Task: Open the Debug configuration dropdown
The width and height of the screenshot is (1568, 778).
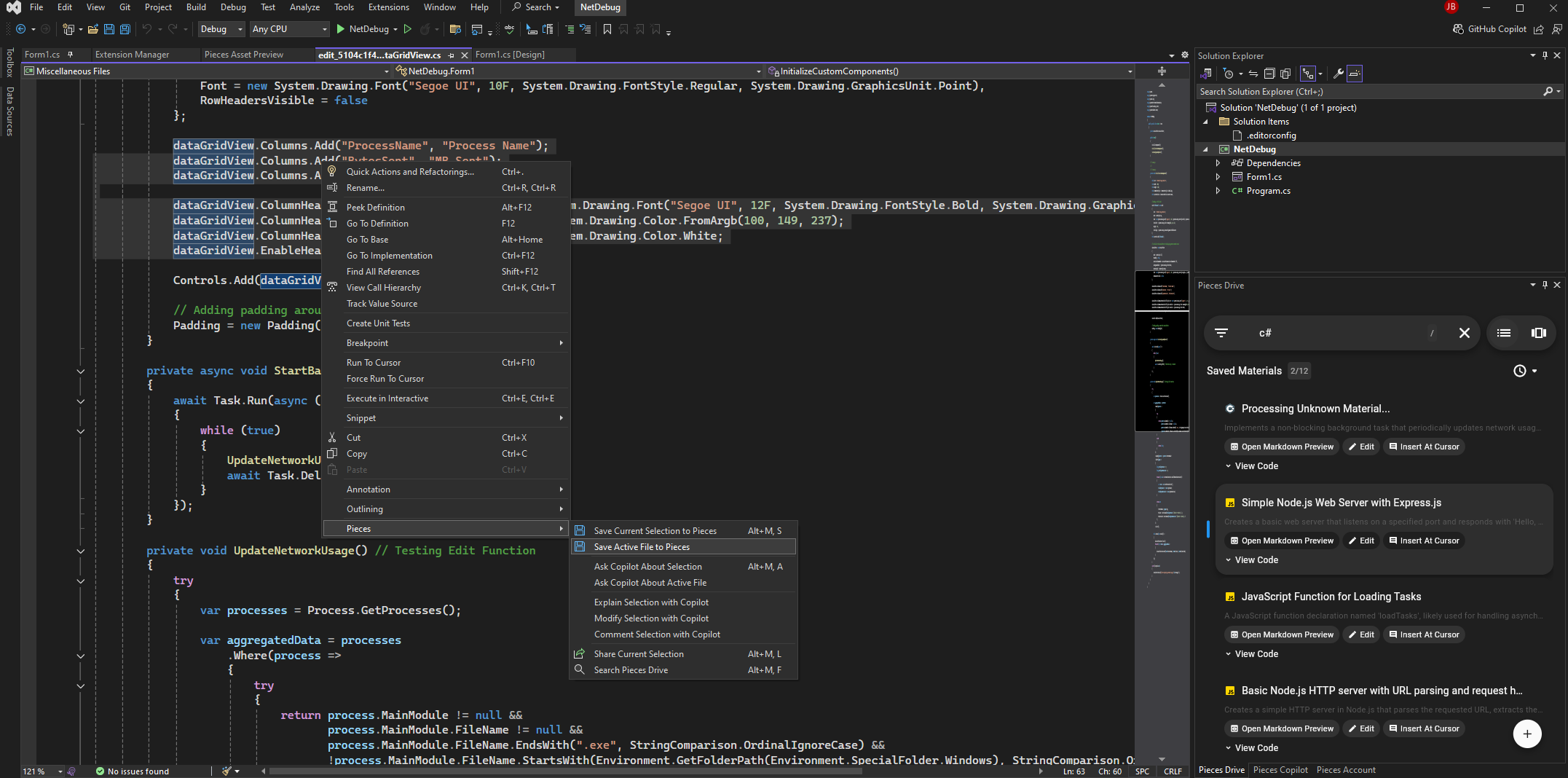Action: (x=221, y=29)
